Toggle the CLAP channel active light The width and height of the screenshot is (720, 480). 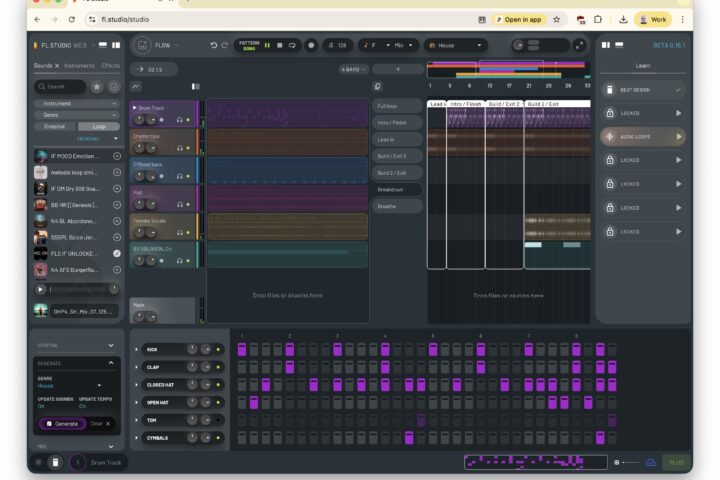pos(218,367)
